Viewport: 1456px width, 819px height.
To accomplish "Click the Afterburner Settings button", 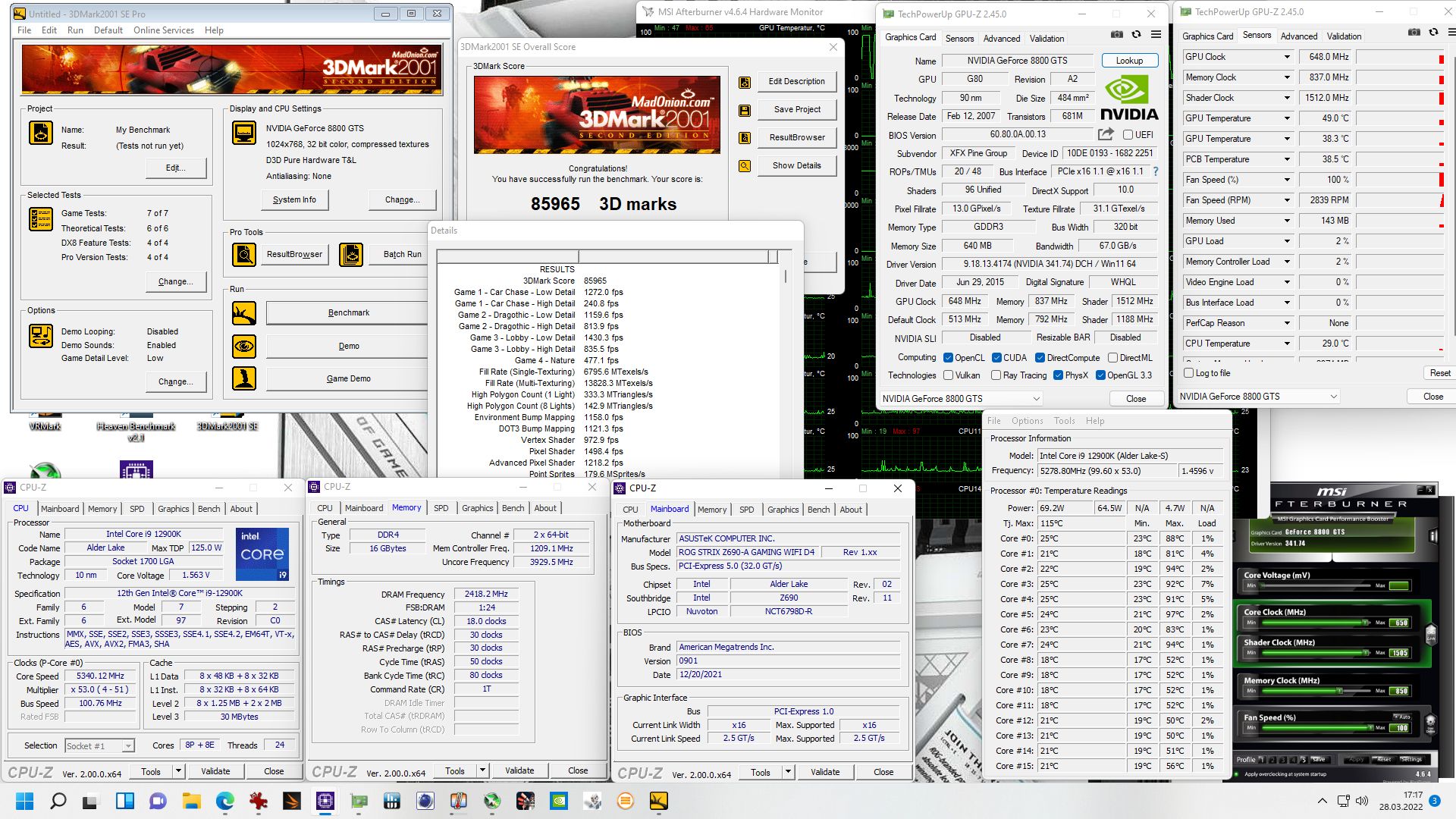I will 1410,759.
